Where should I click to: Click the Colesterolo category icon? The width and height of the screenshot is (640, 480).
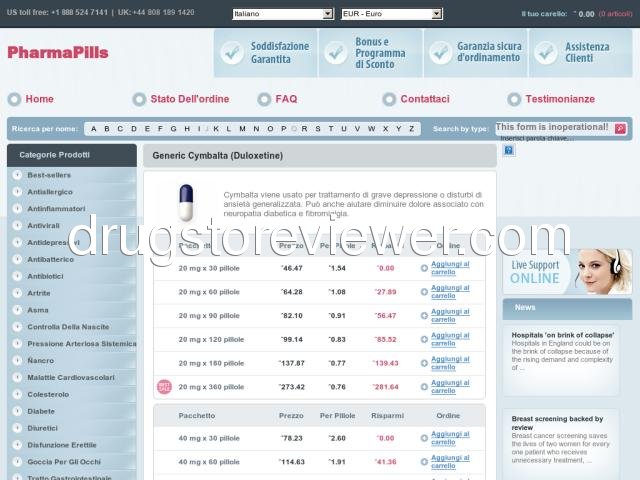[17, 394]
